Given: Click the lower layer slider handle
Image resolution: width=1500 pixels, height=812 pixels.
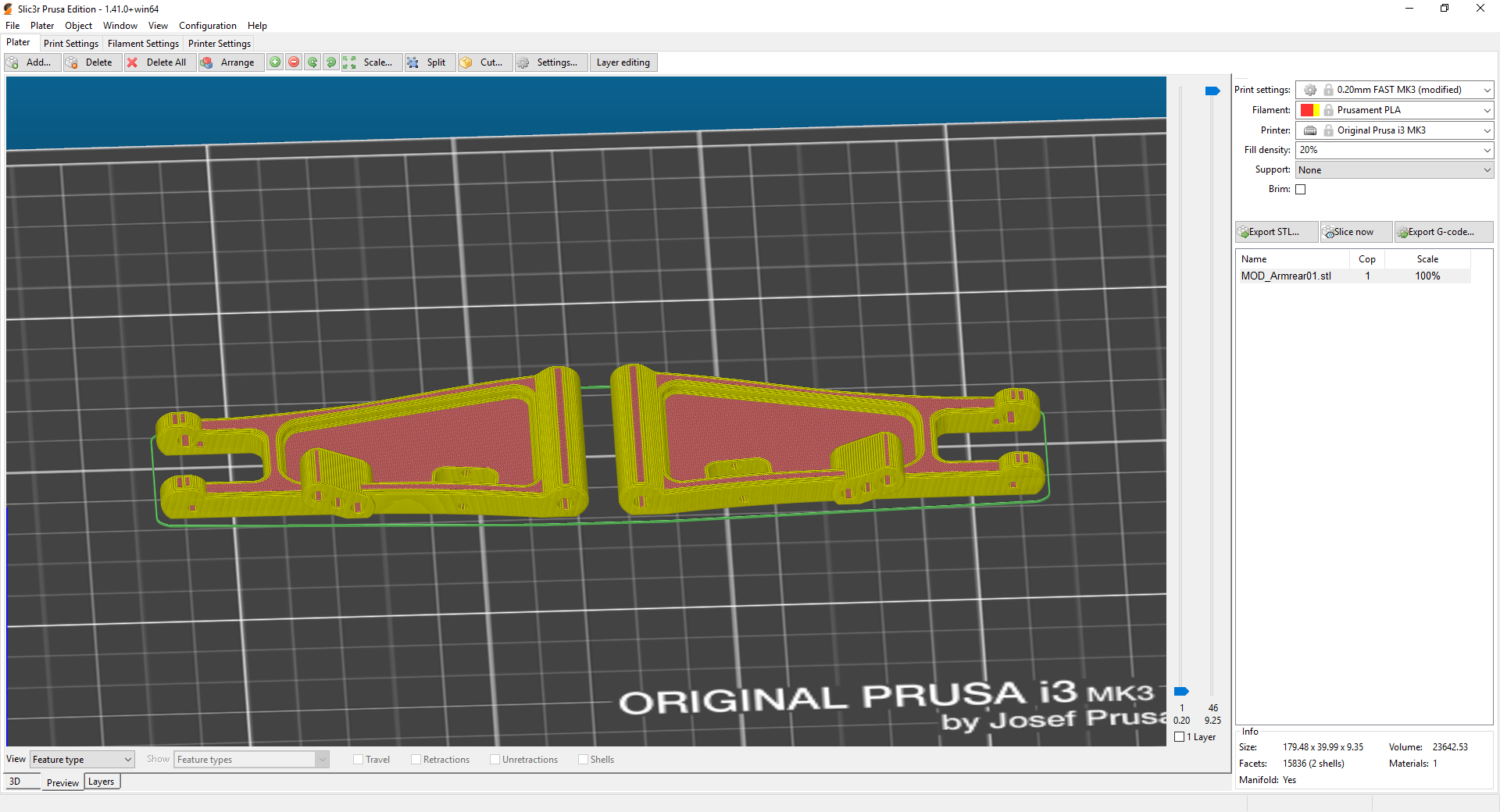Looking at the screenshot, I should (1181, 692).
